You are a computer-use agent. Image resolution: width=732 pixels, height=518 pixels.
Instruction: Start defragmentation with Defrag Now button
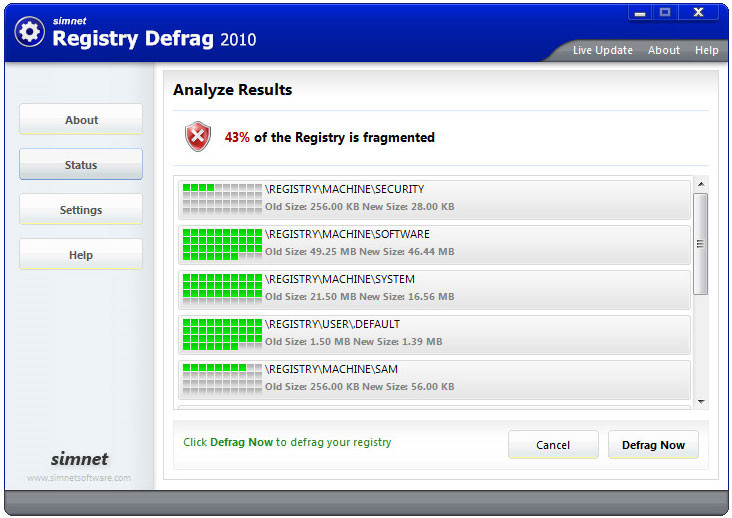point(653,445)
